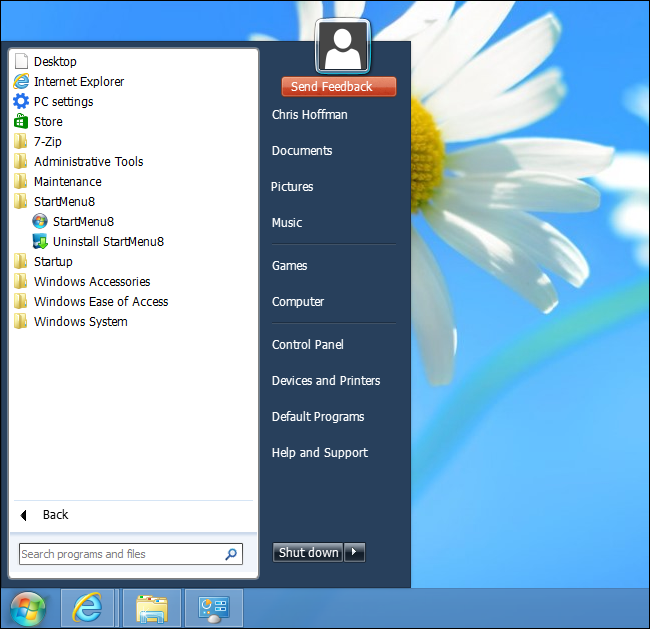650x629 pixels.
Task: Open Internet Explorer from the taskbar
Action: pyautogui.click(x=87, y=608)
